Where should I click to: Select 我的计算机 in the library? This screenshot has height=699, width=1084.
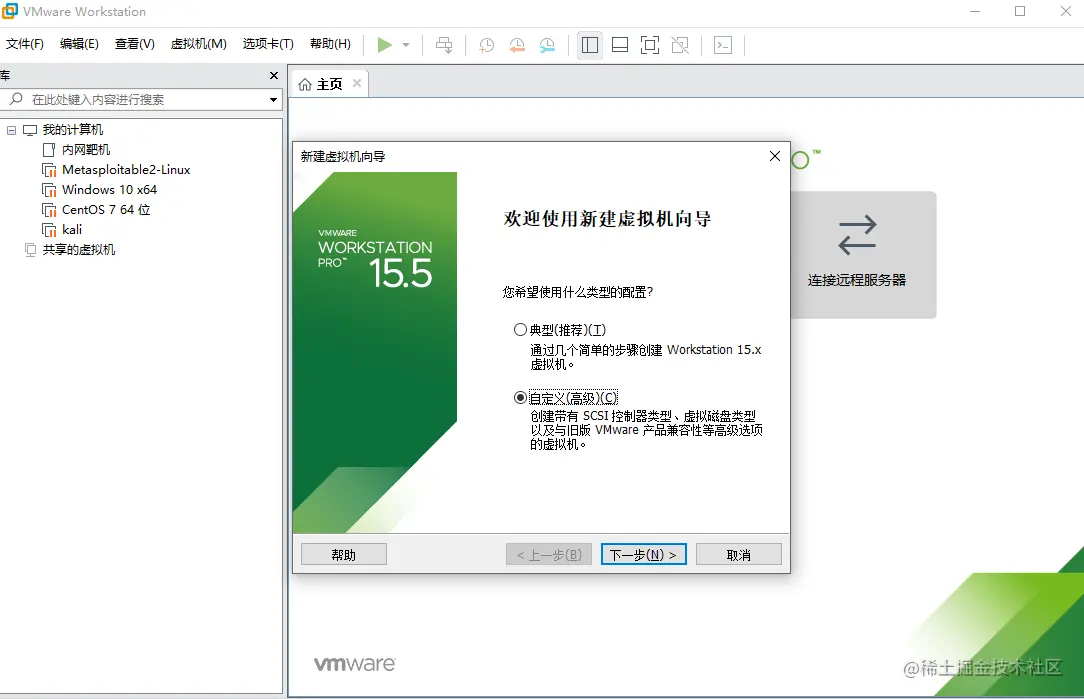(x=73, y=130)
